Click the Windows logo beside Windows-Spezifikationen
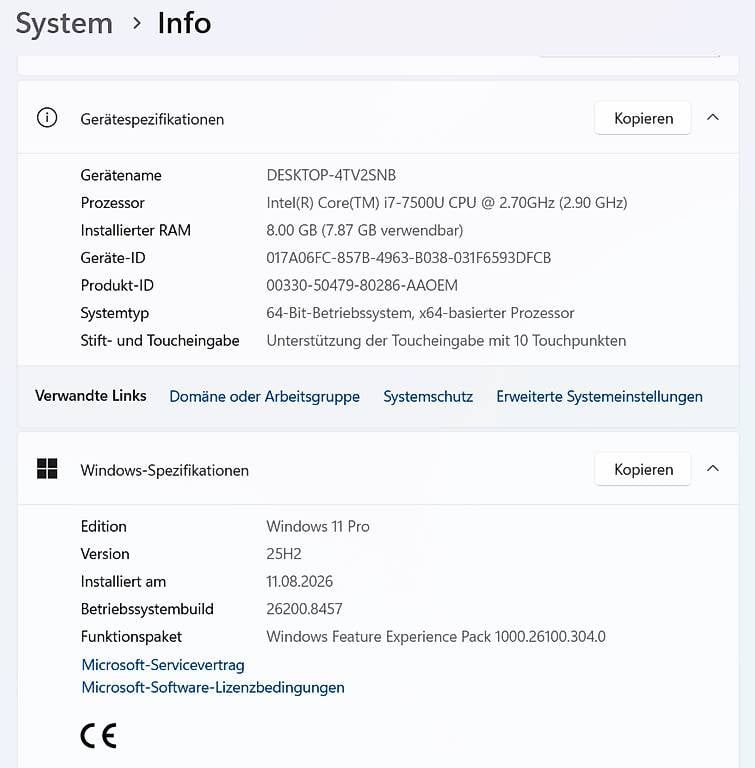The height and width of the screenshot is (768, 755). (x=47, y=469)
